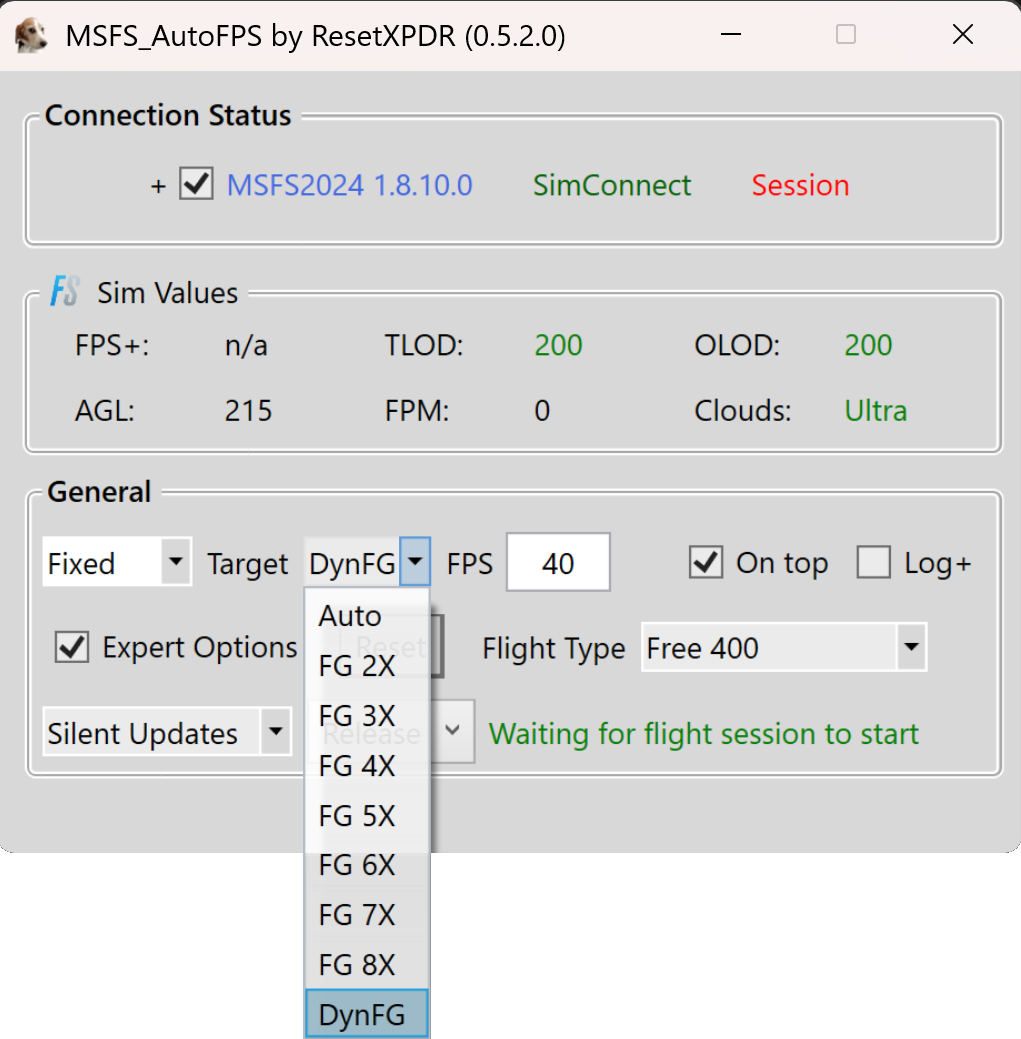1021x1039 pixels.
Task: Select FG 4X option
Action: coord(367,766)
